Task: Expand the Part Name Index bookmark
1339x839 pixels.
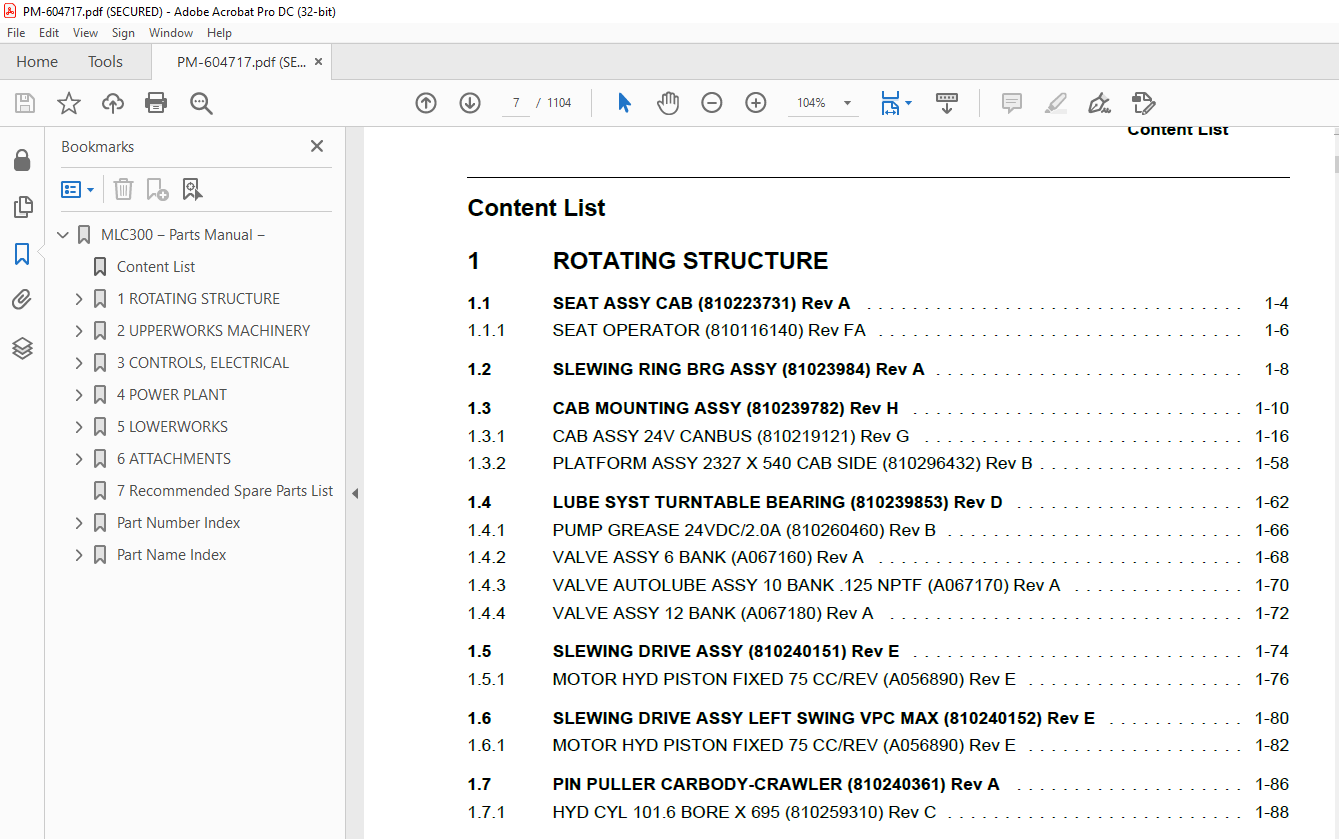Action: click(x=79, y=555)
